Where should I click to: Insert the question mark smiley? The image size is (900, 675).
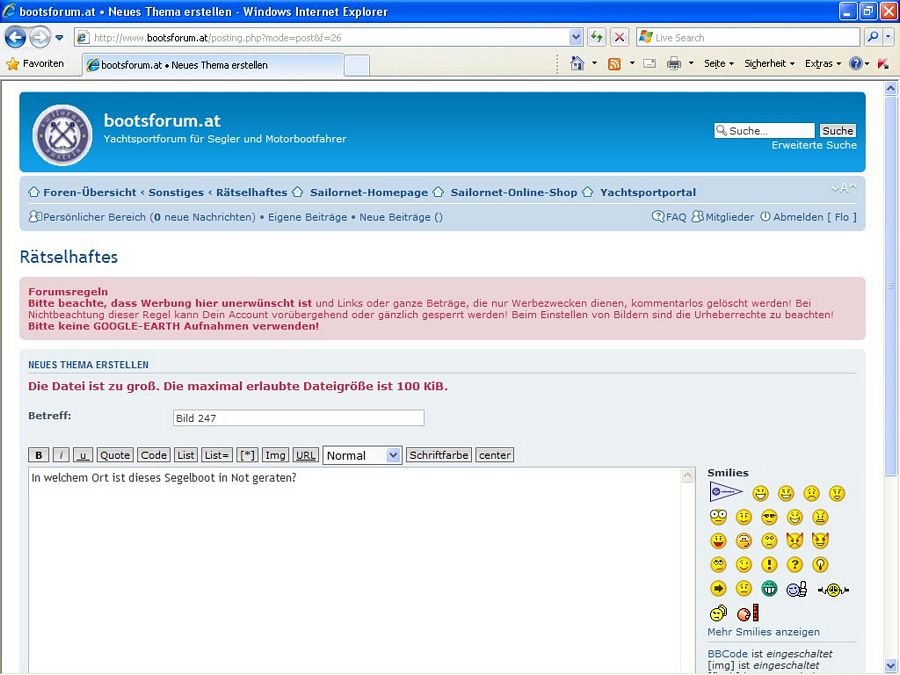pos(795,565)
